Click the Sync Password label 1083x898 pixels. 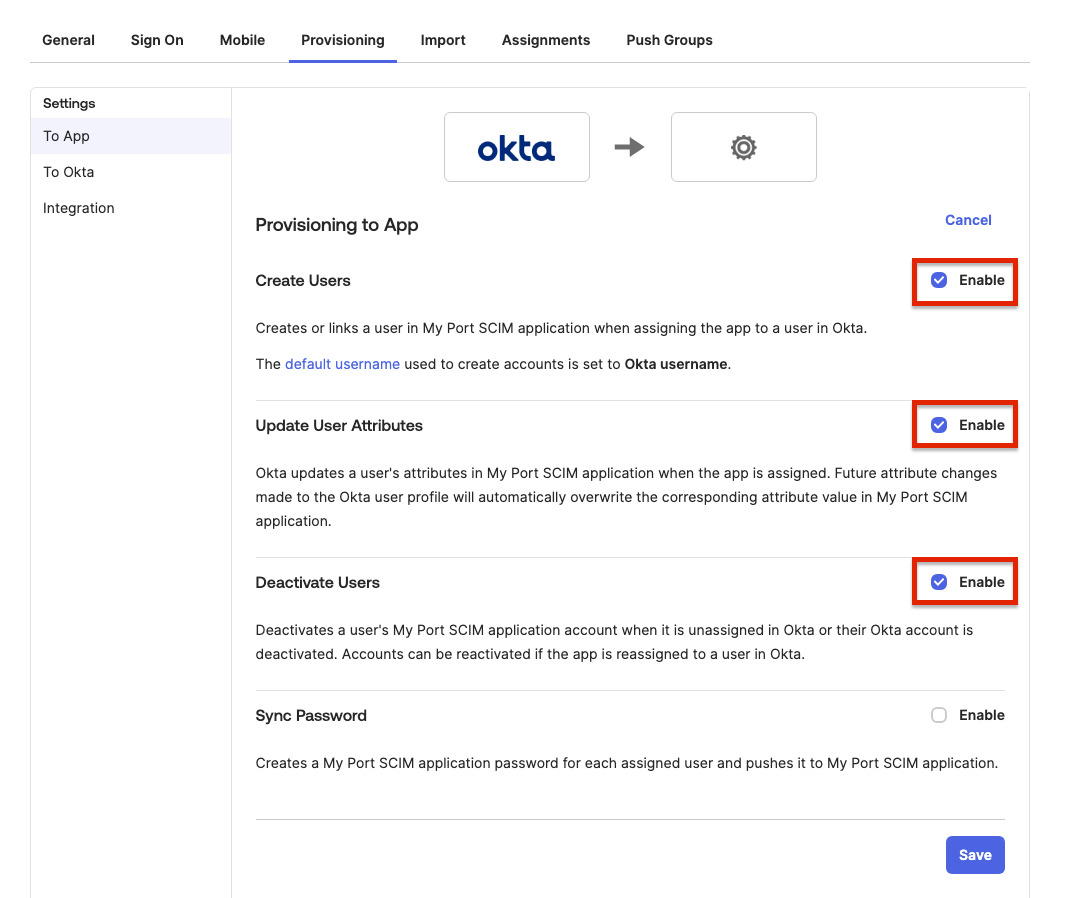pyautogui.click(x=311, y=716)
